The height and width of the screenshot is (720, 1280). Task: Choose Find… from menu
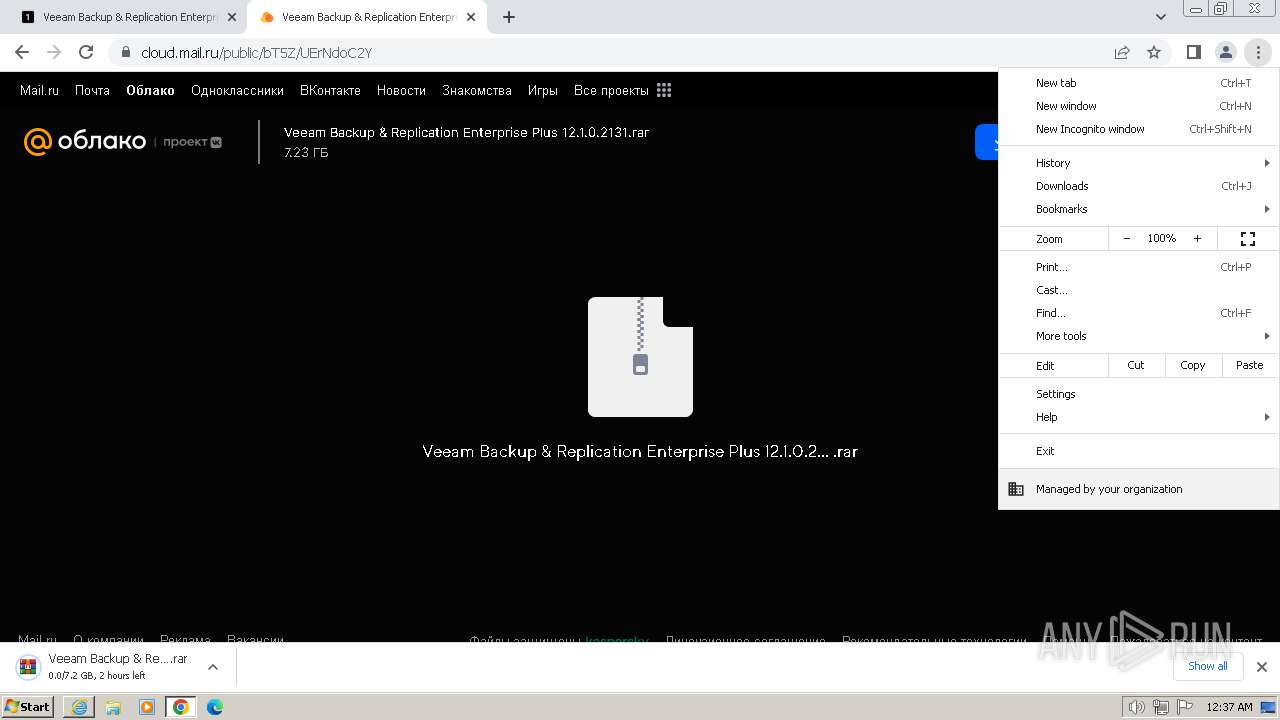pos(1139,313)
